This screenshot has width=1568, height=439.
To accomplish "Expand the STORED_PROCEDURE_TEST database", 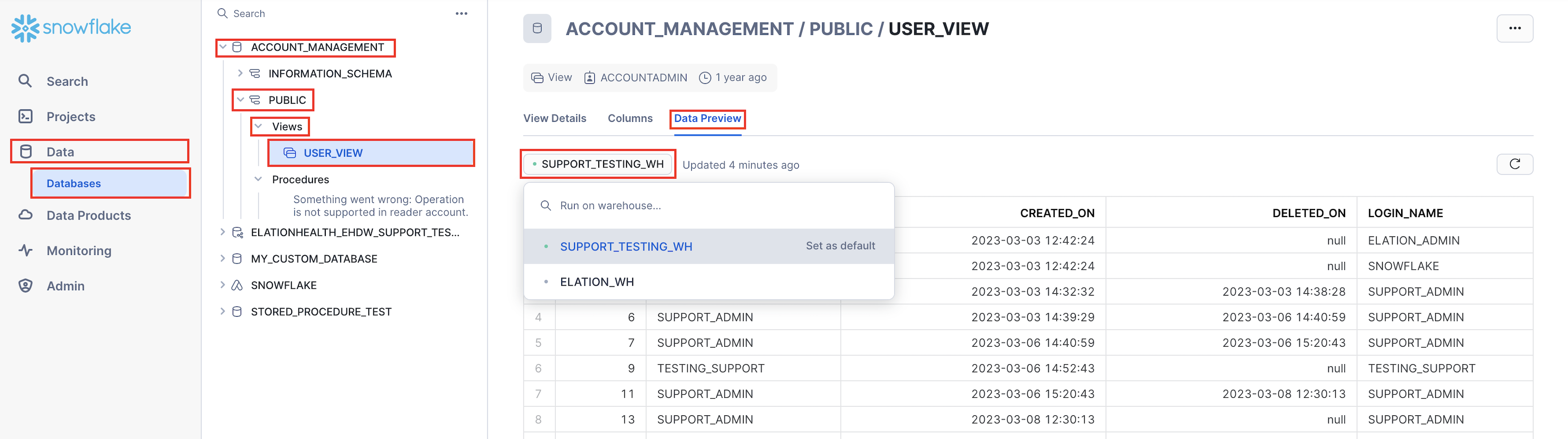I will (x=222, y=311).
